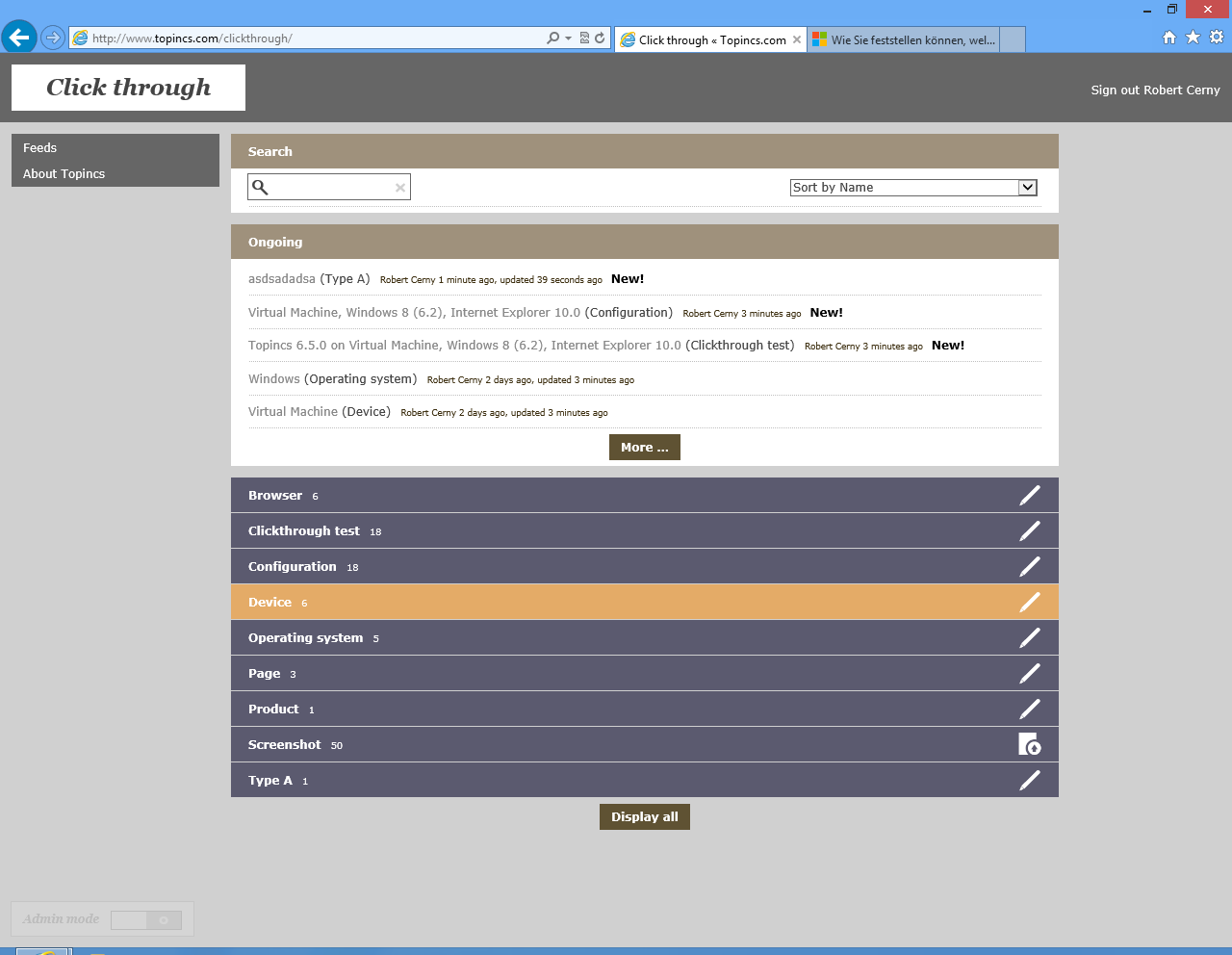Switch to the Wie Sie feststellen tab
The width and height of the screenshot is (1232, 955).
click(x=905, y=40)
